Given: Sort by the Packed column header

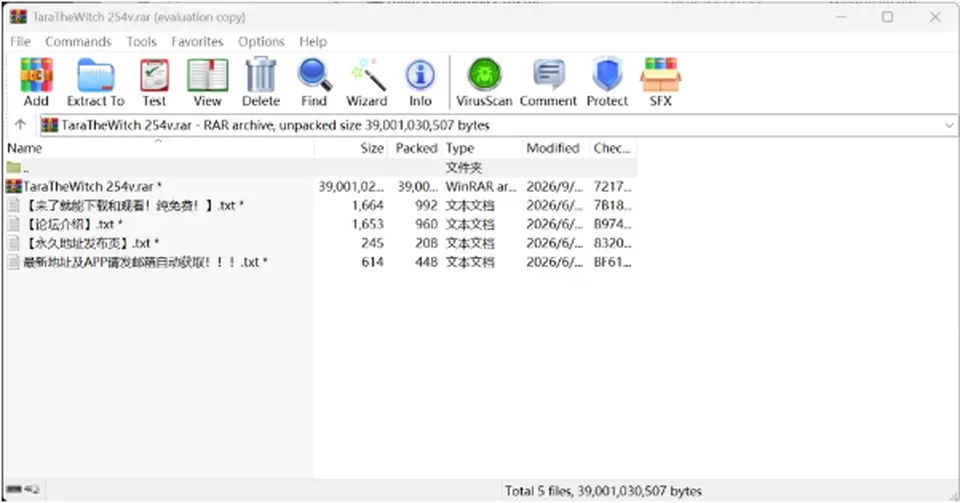Looking at the screenshot, I should pos(415,148).
